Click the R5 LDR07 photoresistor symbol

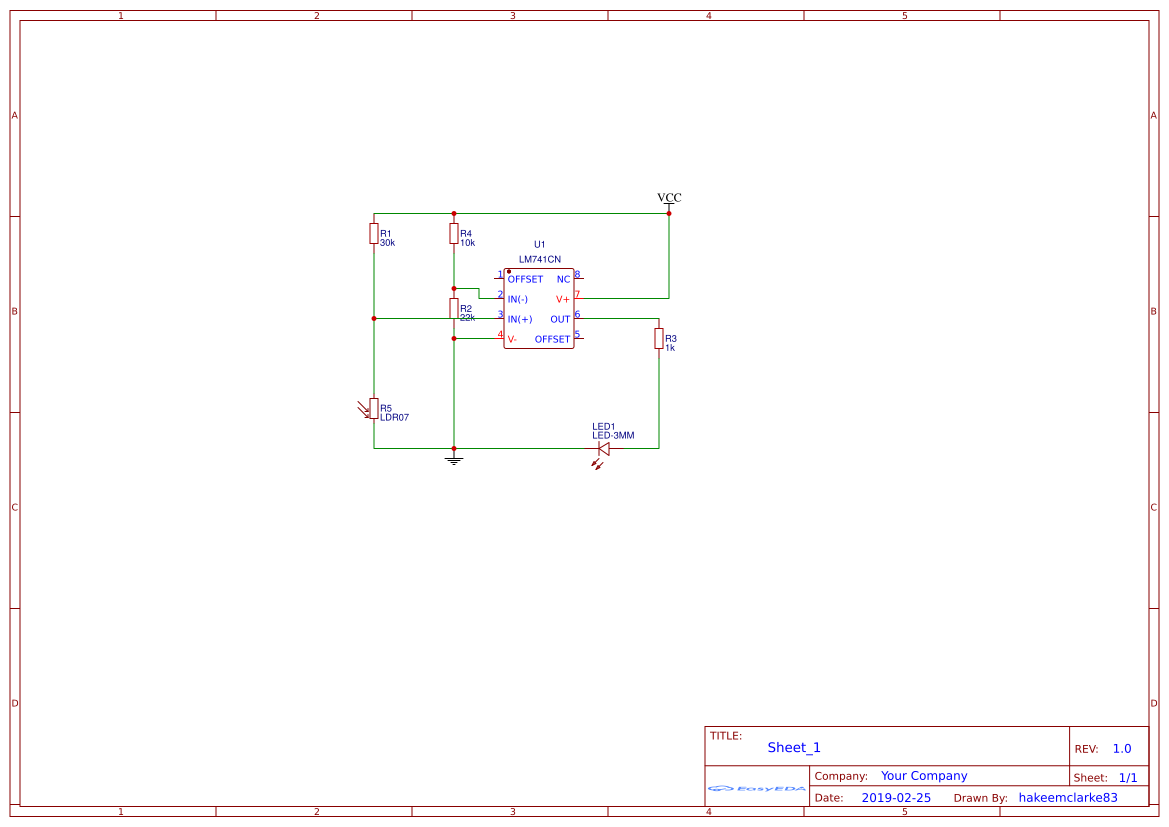(372, 408)
